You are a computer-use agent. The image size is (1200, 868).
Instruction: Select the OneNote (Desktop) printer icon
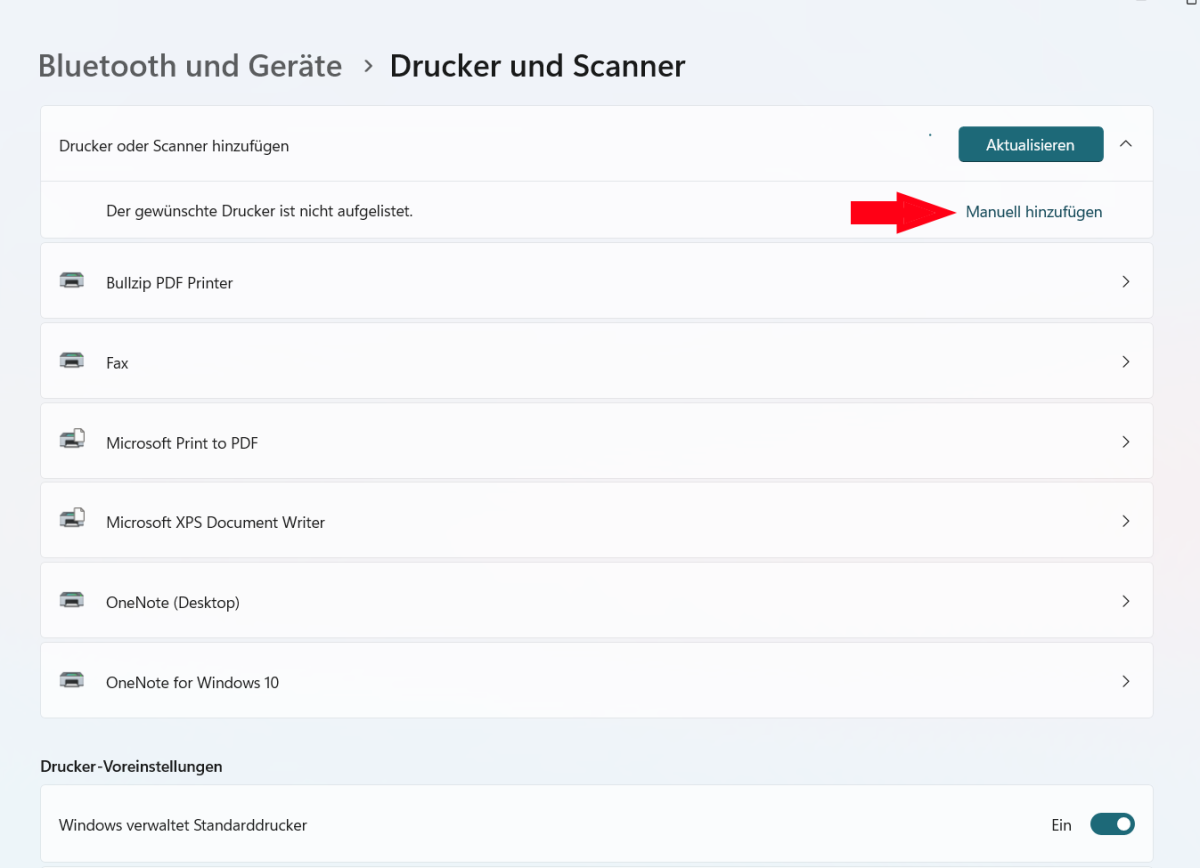pos(71,600)
